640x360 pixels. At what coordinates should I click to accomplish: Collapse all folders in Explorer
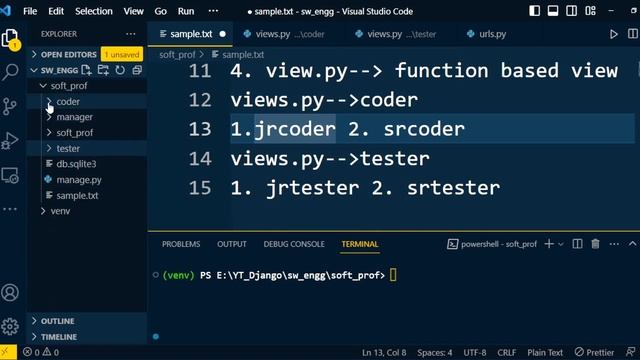click(137, 70)
